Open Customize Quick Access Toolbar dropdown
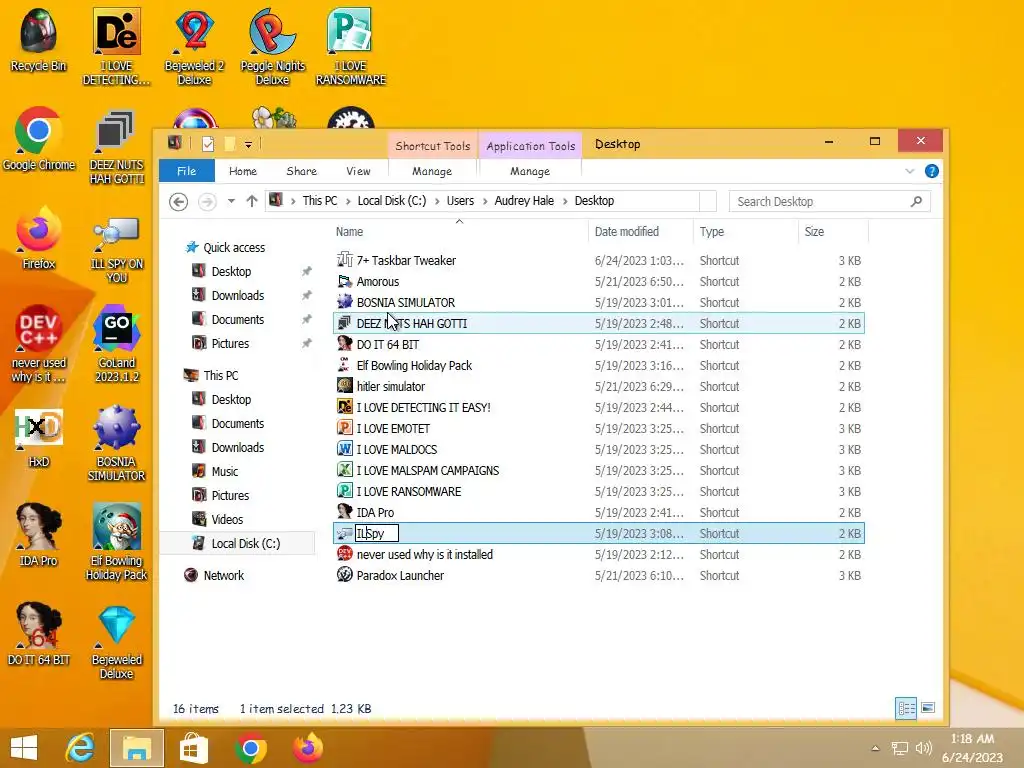The height and width of the screenshot is (768, 1024). (248, 144)
